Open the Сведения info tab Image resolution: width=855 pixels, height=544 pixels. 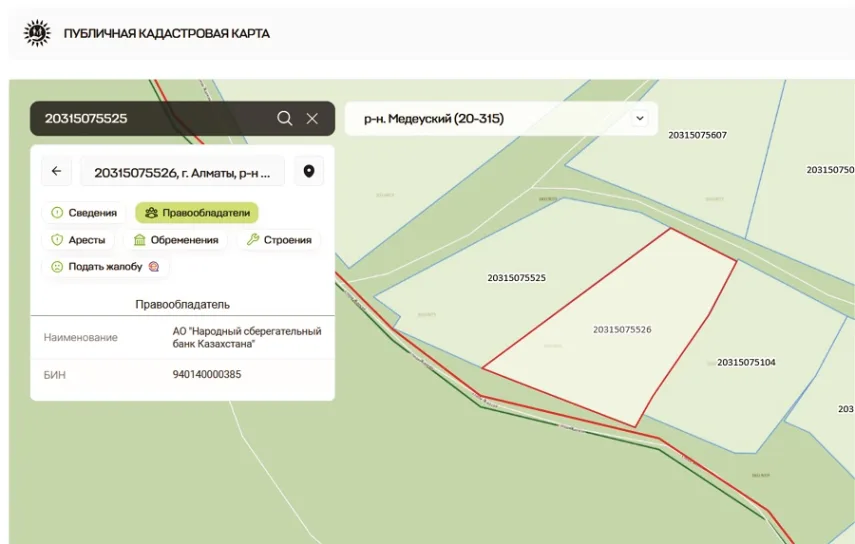coord(84,213)
